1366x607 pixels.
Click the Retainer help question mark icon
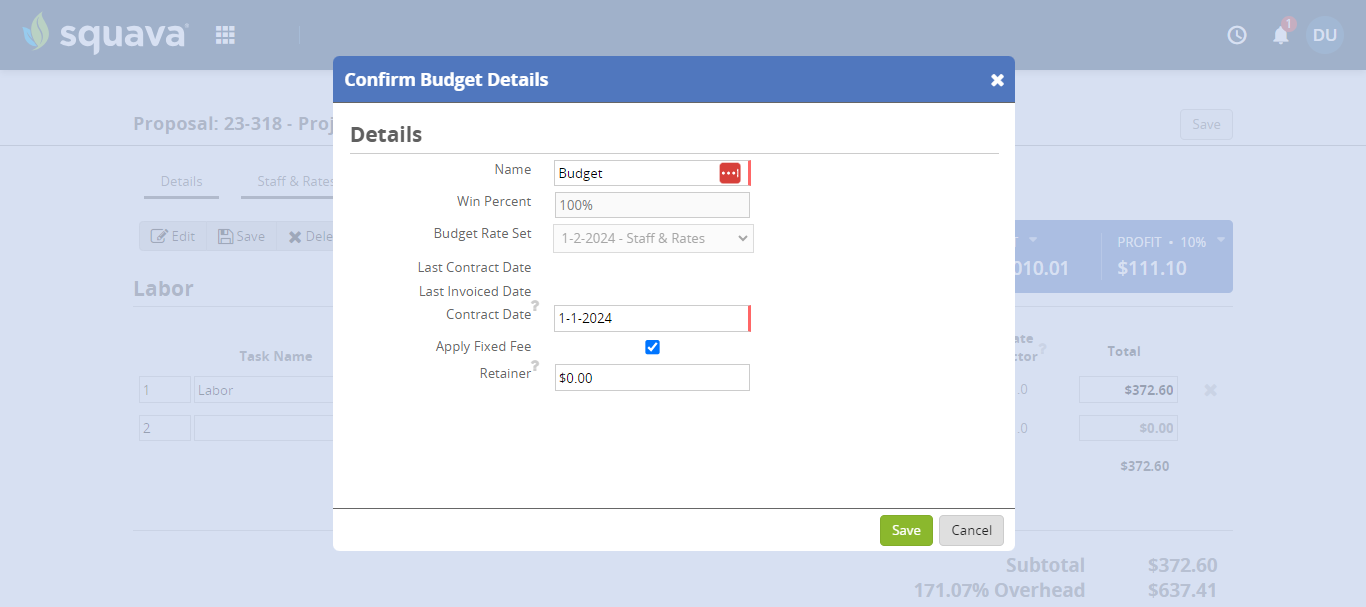click(x=537, y=366)
